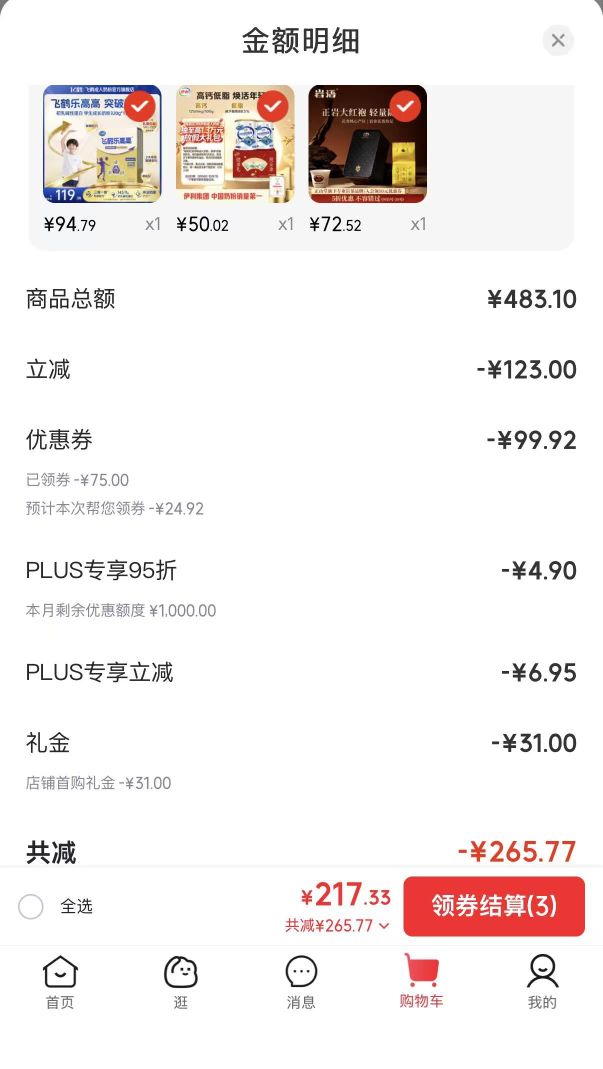
Task: Open the 逛 browse icon
Action: pos(181,982)
